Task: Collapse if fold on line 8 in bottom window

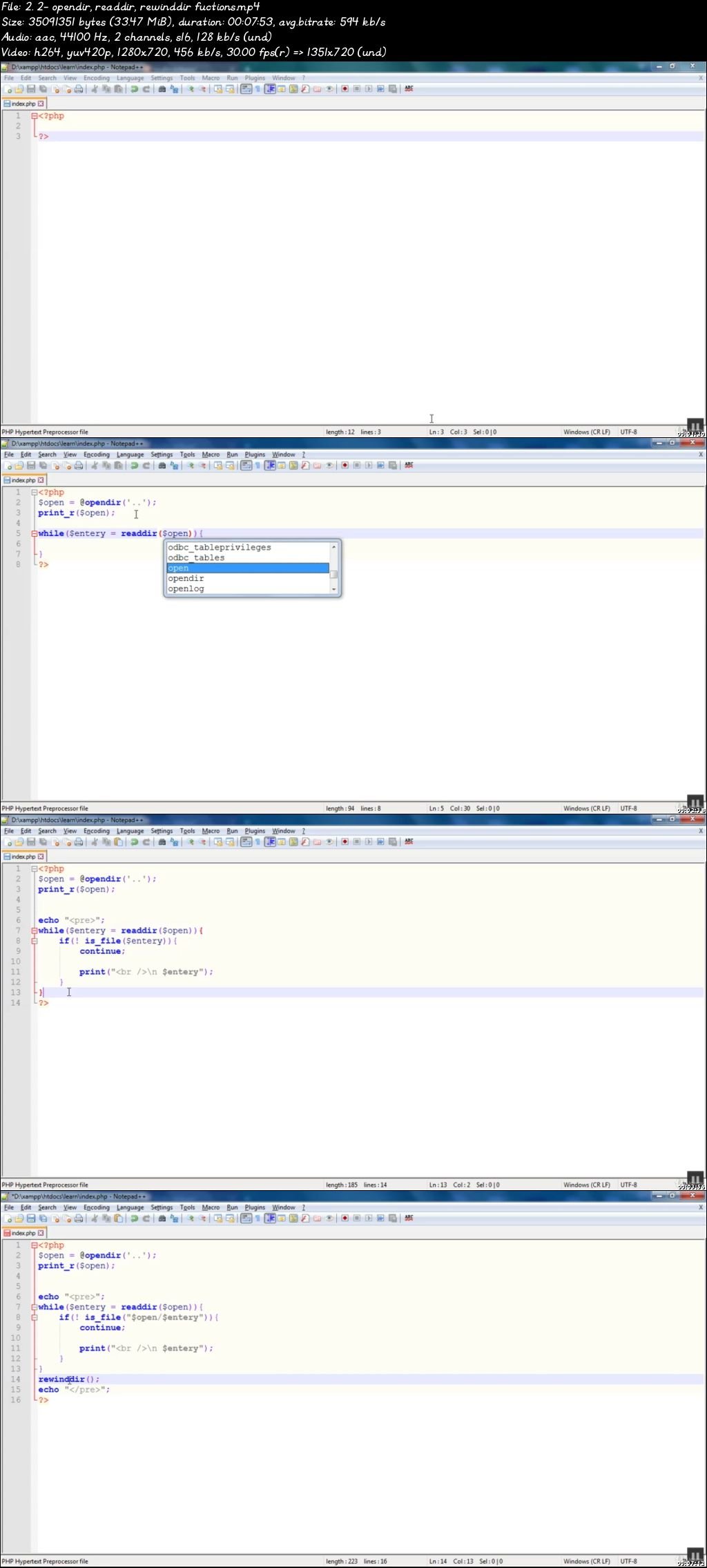Action: tap(34, 1318)
